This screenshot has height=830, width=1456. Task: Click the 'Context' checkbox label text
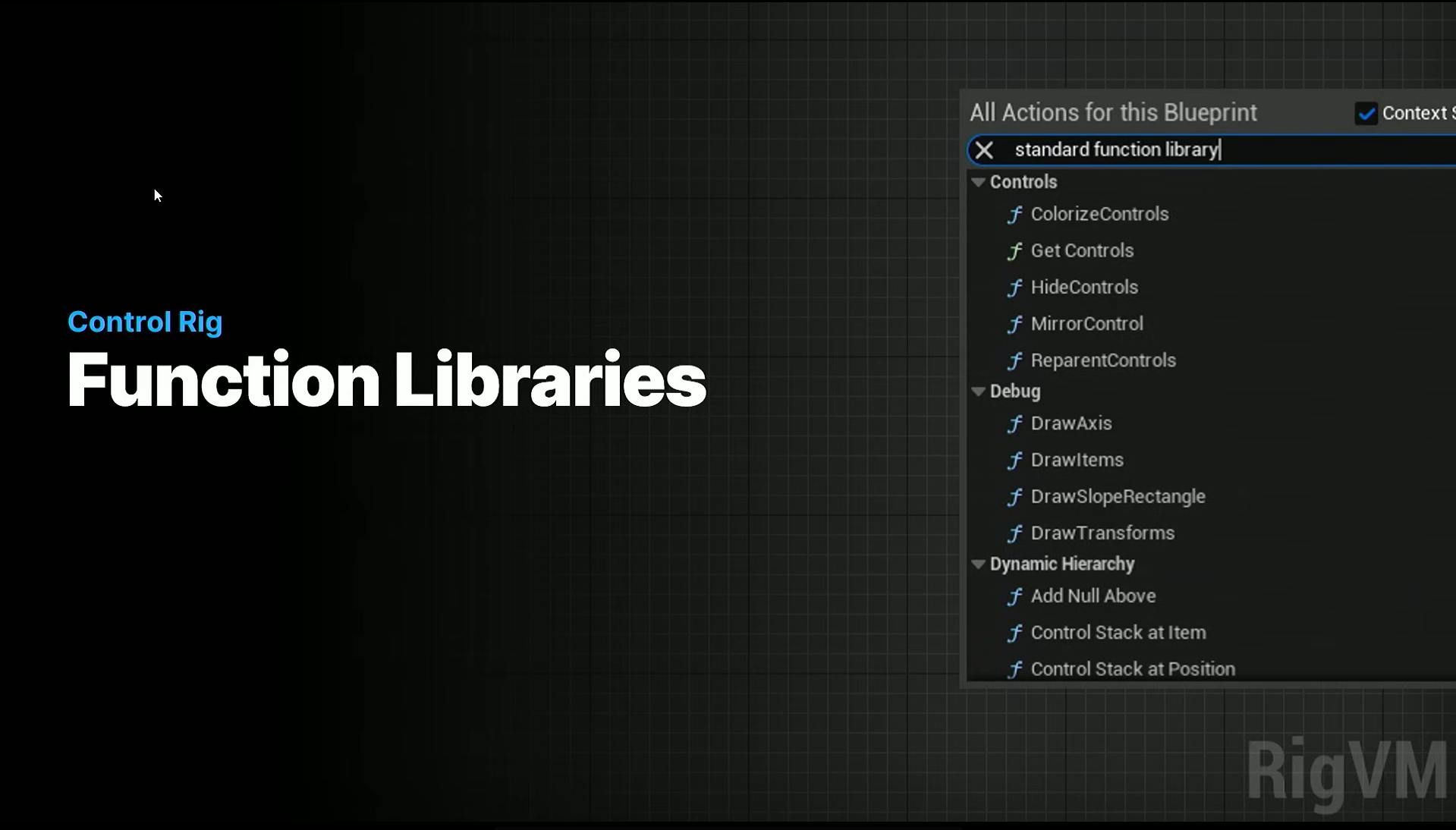pyautogui.click(x=1414, y=113)
